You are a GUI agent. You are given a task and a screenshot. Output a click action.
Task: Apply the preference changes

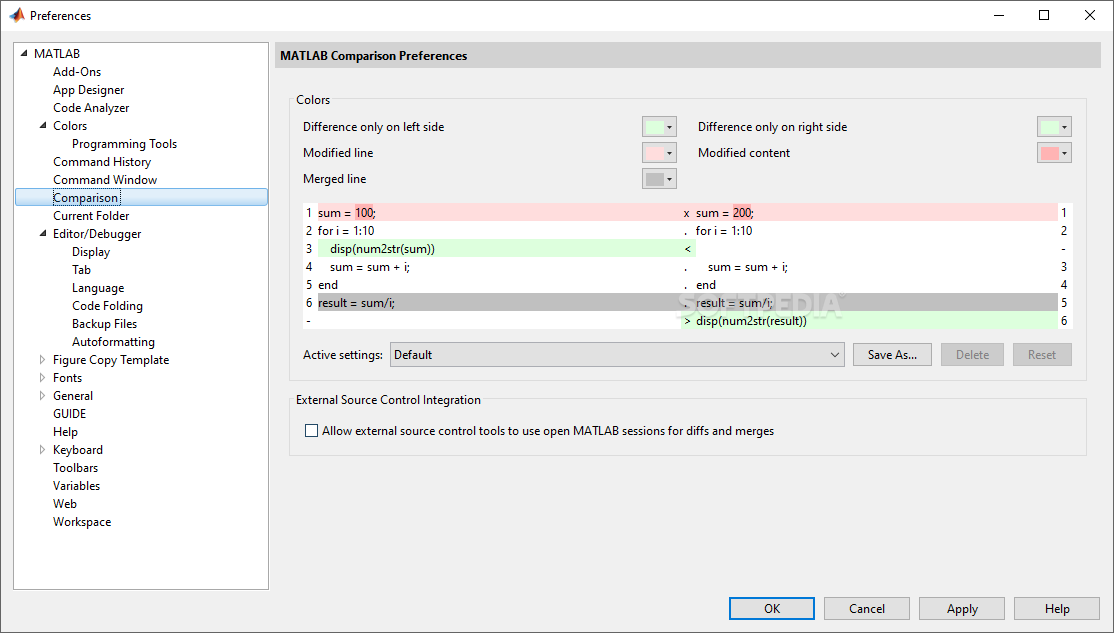[962, 609]
